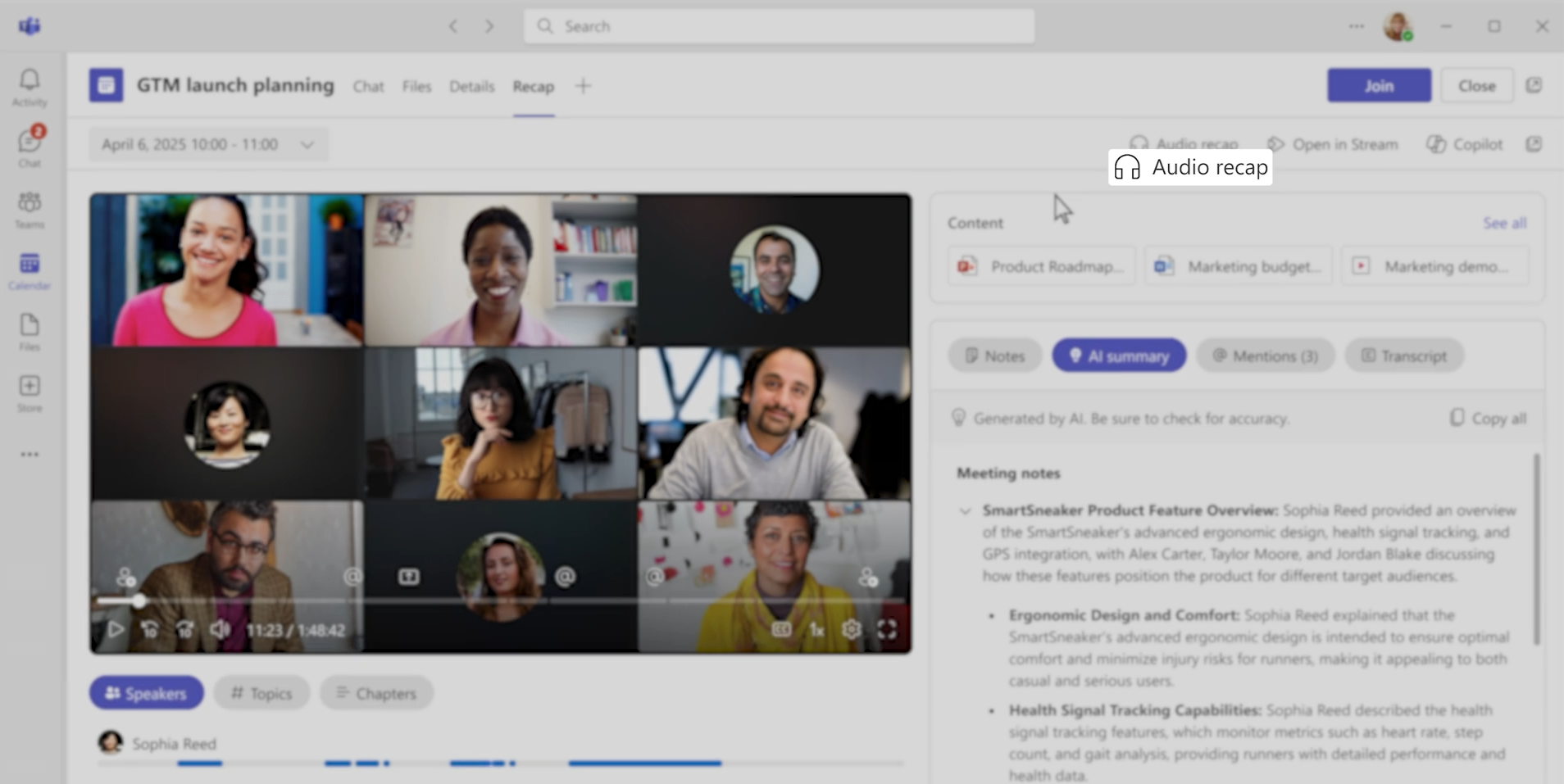Click the Teams logo at top left
This screenshot has height=784, width=1564.
(30, 26)
